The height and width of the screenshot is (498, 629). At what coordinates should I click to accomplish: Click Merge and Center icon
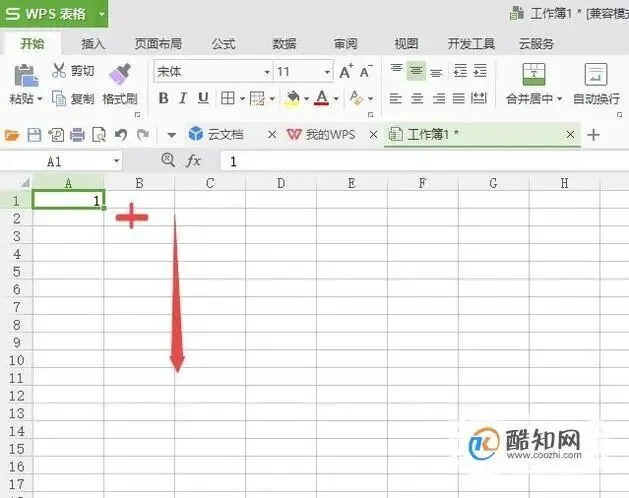pyautogui.click(x=534, y=74)
